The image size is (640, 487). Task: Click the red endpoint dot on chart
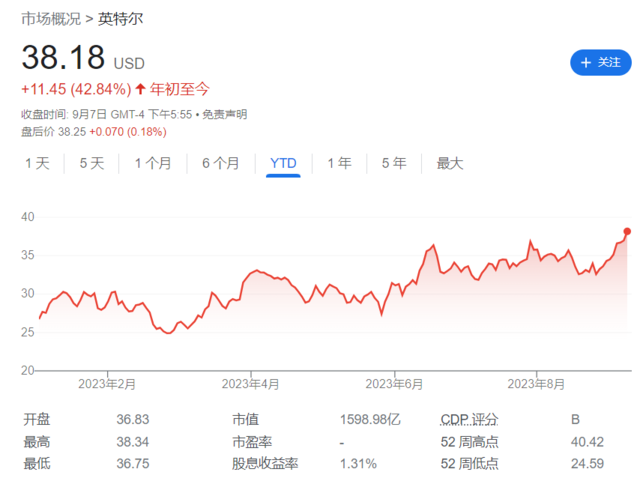(x=627, y=231)
